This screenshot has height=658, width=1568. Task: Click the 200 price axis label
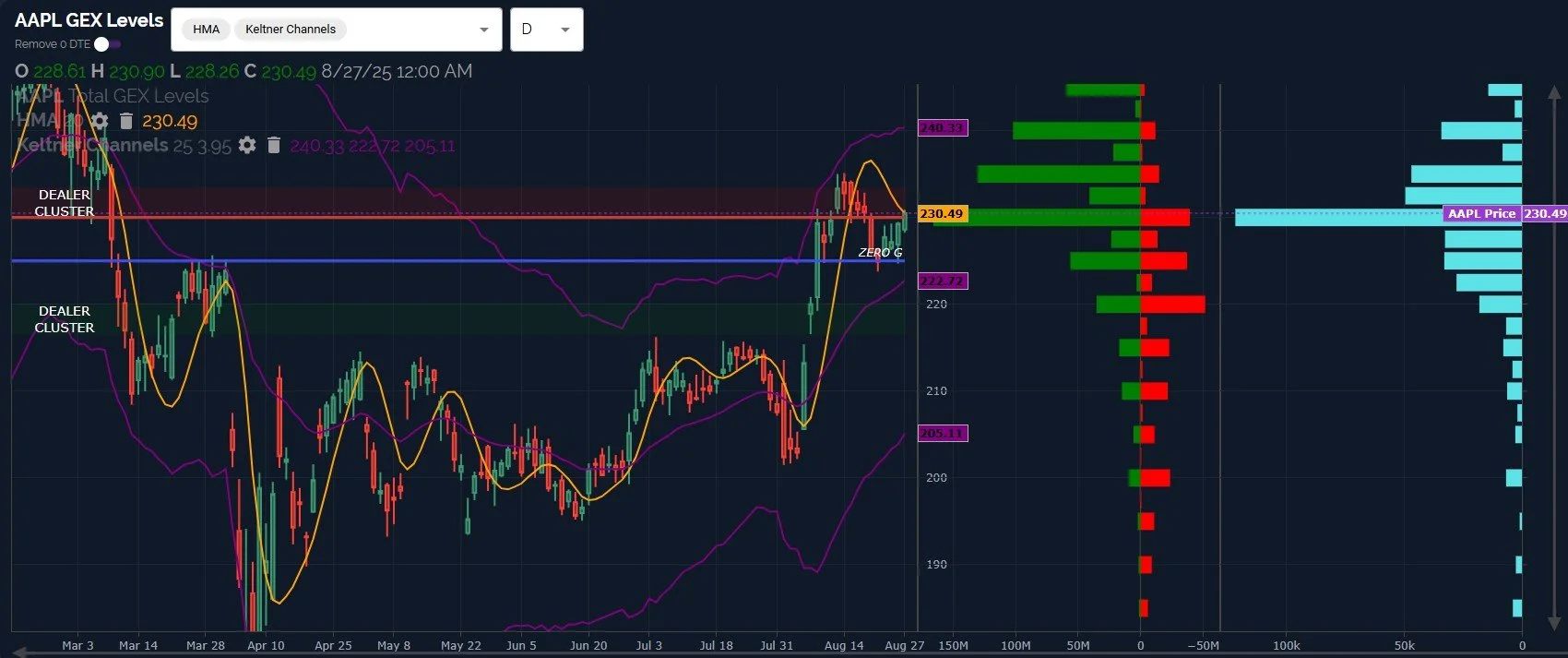[936, 477]
